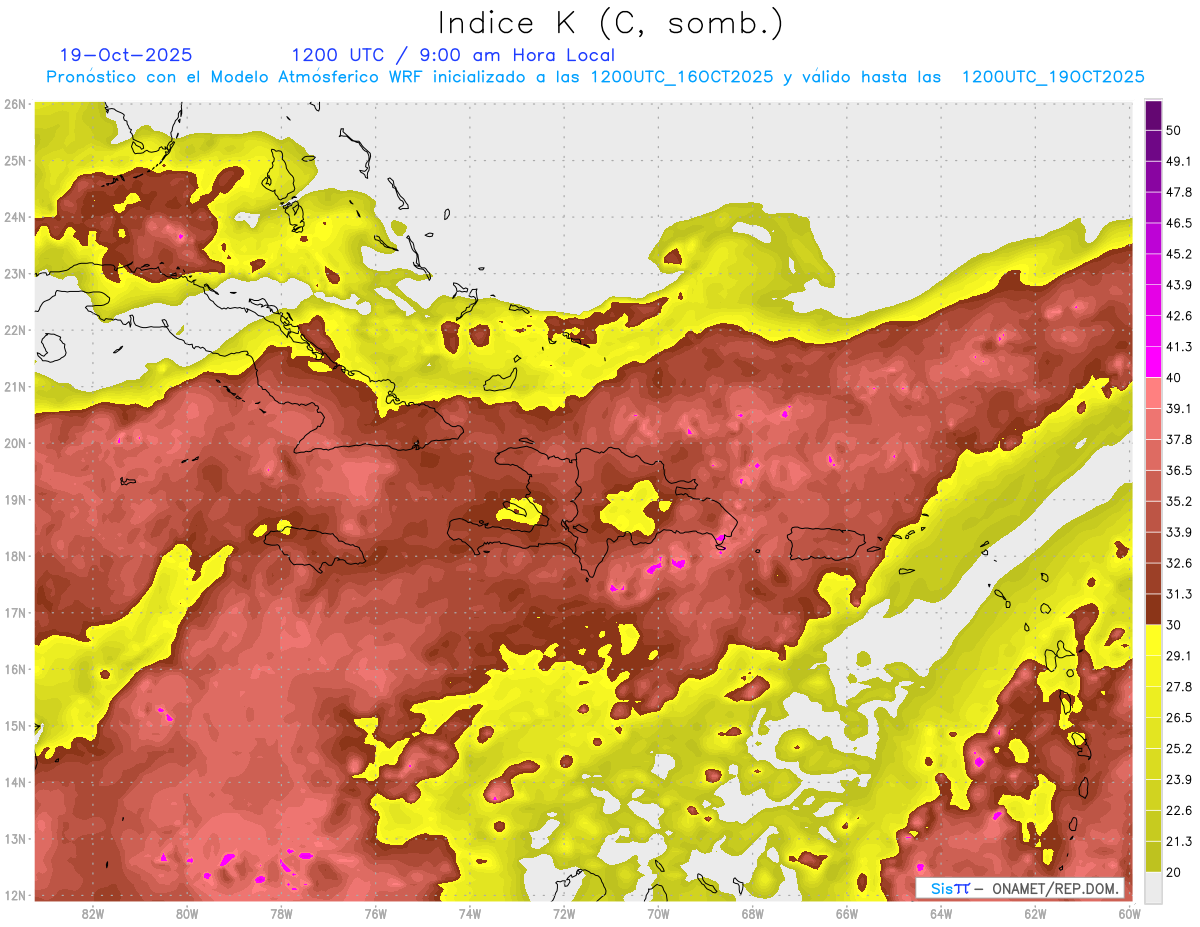The height and width of the screenshot is (927, 1200).
Task: Click colorbar value '20'
Action: click(1173, 872)
